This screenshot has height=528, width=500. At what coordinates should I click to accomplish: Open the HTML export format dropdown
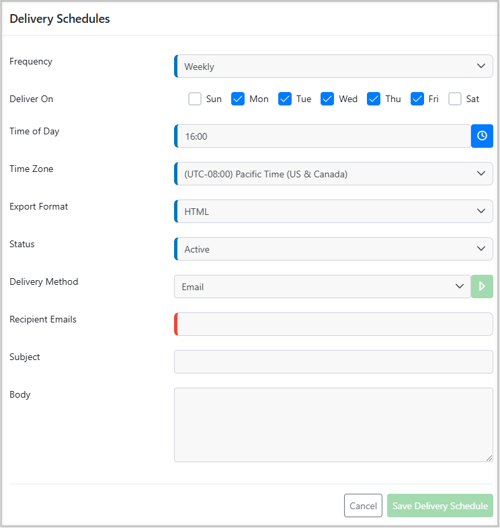point(334,211)
